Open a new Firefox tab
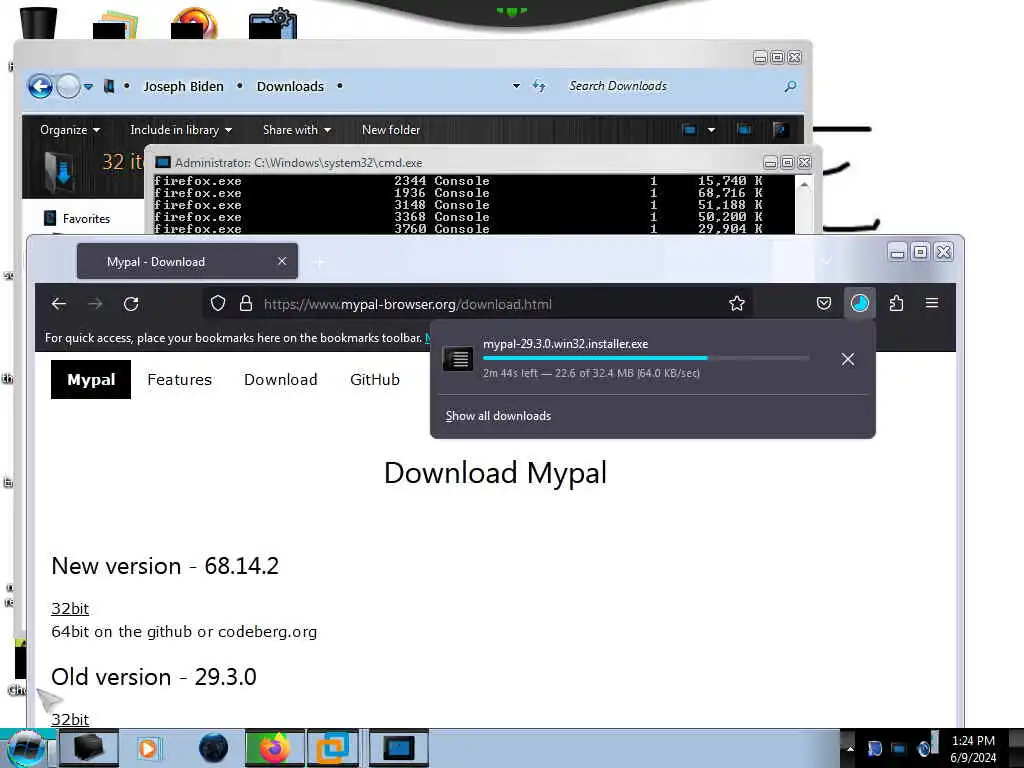 click(319, 263)
